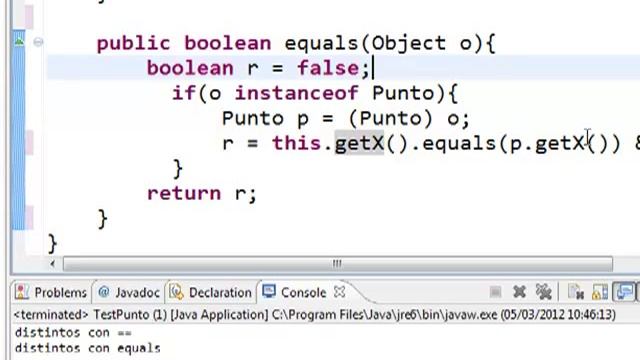640x360 pixels.
Task: Select the Console tab
Action: [304, 293]
